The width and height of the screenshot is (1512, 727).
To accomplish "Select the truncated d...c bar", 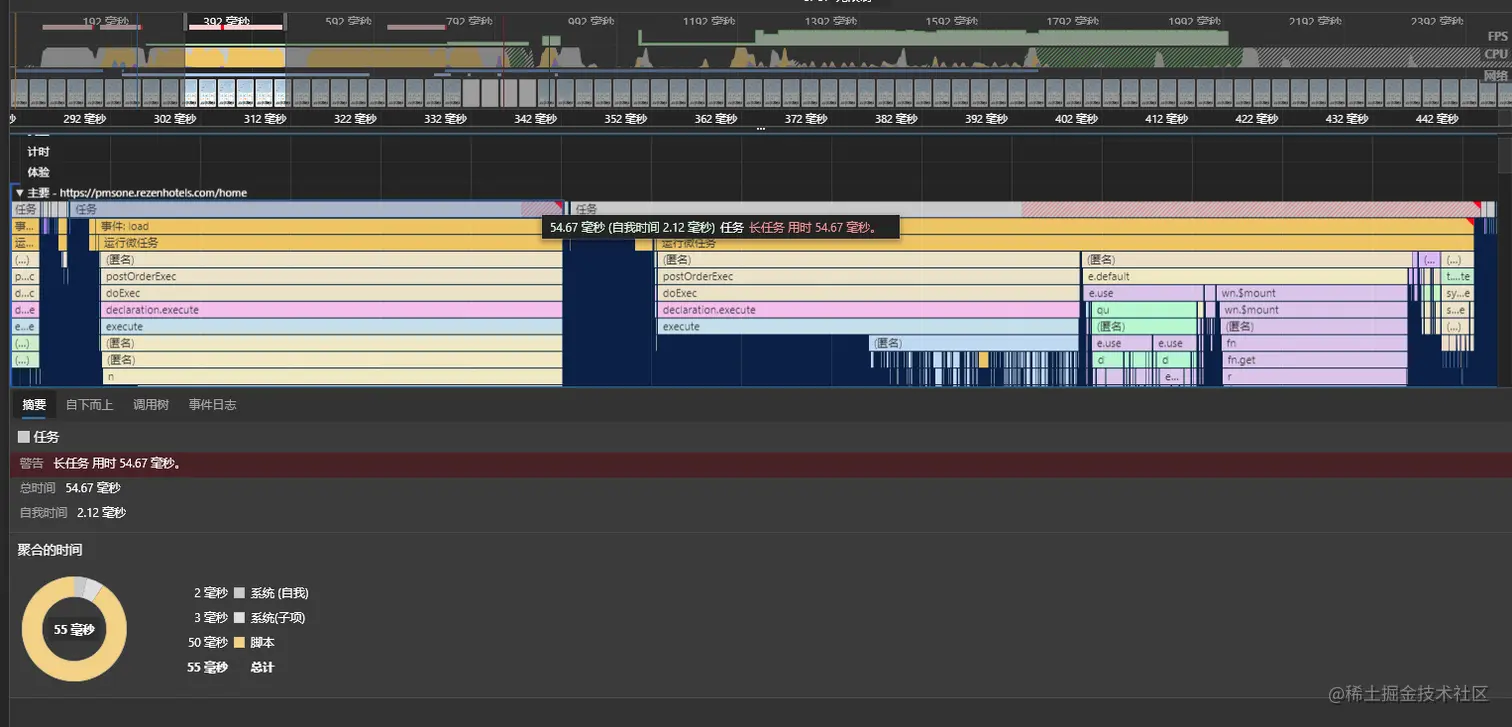I will point(24,293).
